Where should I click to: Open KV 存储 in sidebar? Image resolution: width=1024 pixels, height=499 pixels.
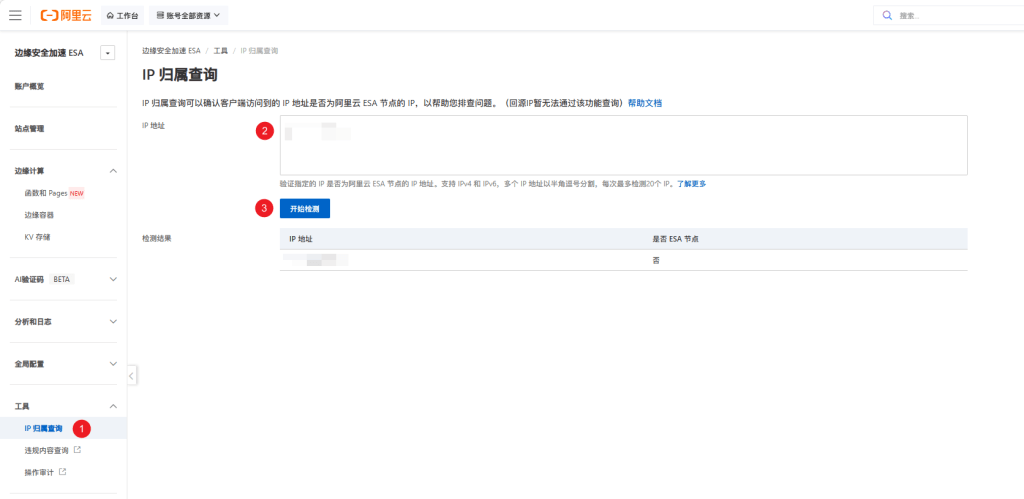(37, 237)
